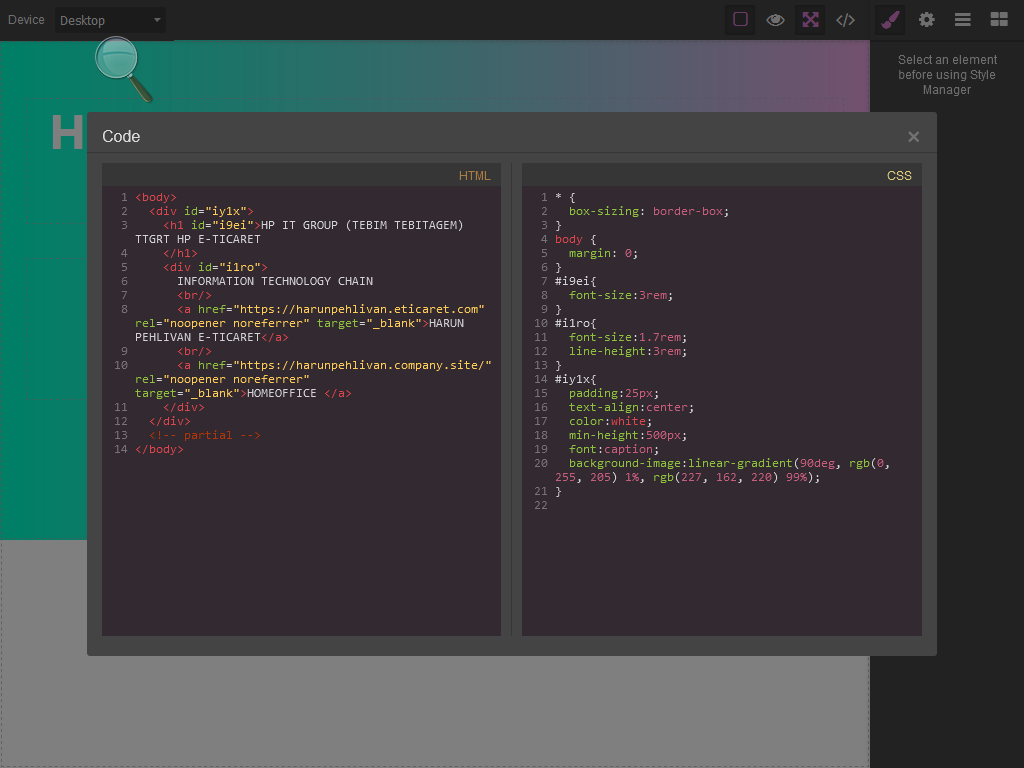Toggle the fullscreen mode icon

pyautogui.click(x=810, y=20)
